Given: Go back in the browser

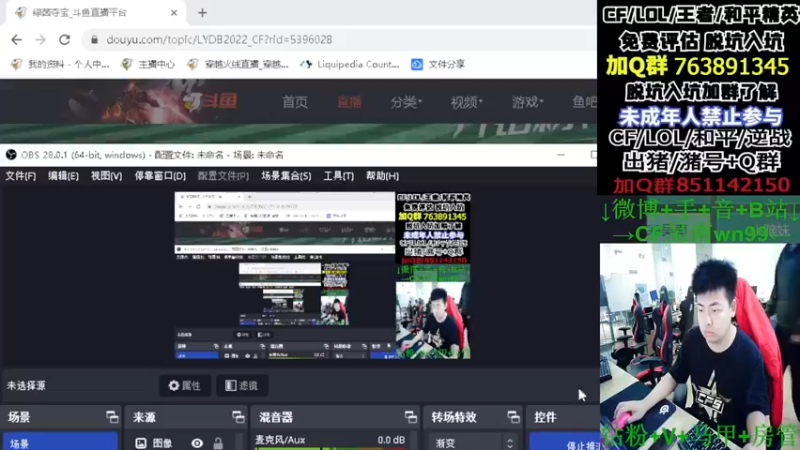Looking at the screenshot, I should click(16, 40).
